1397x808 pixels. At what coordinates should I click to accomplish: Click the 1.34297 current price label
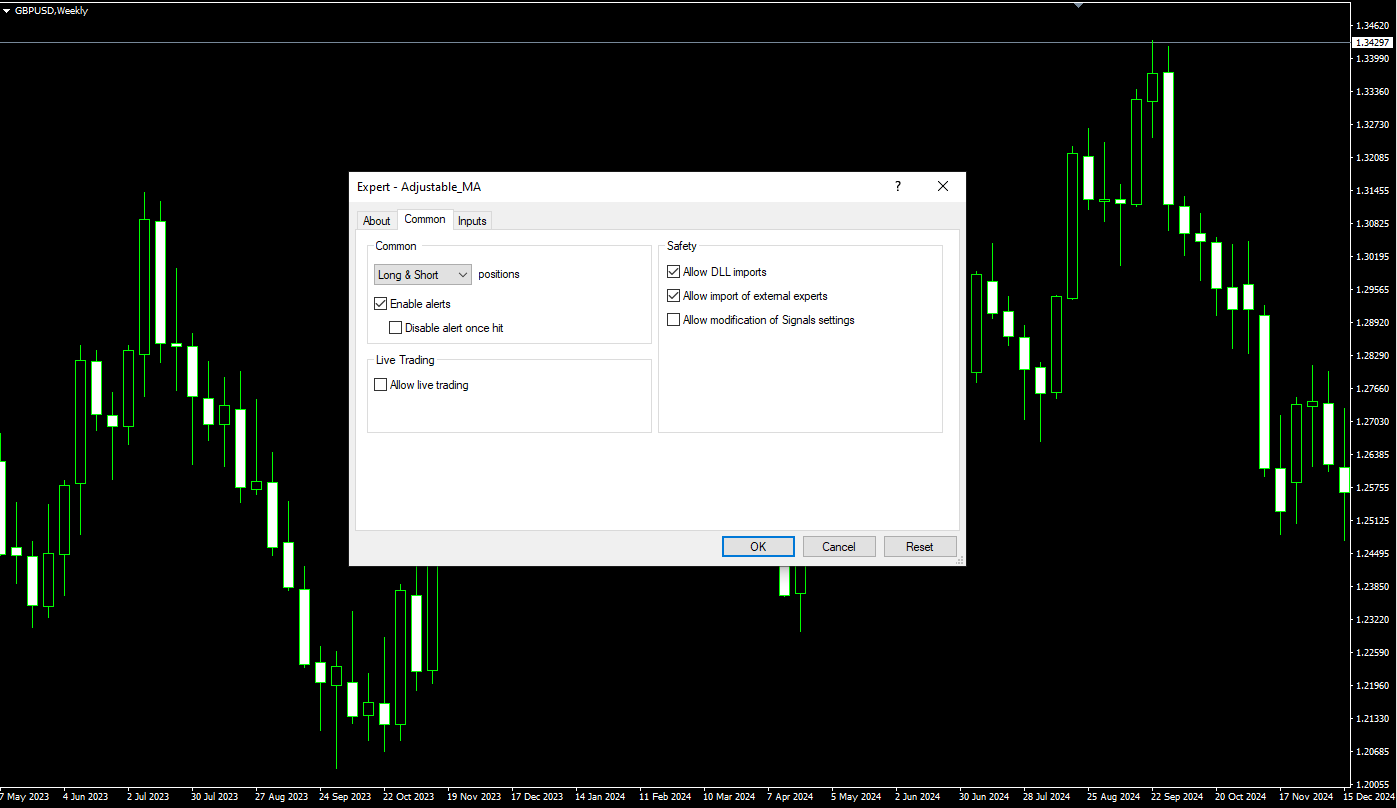[1371, 43]
